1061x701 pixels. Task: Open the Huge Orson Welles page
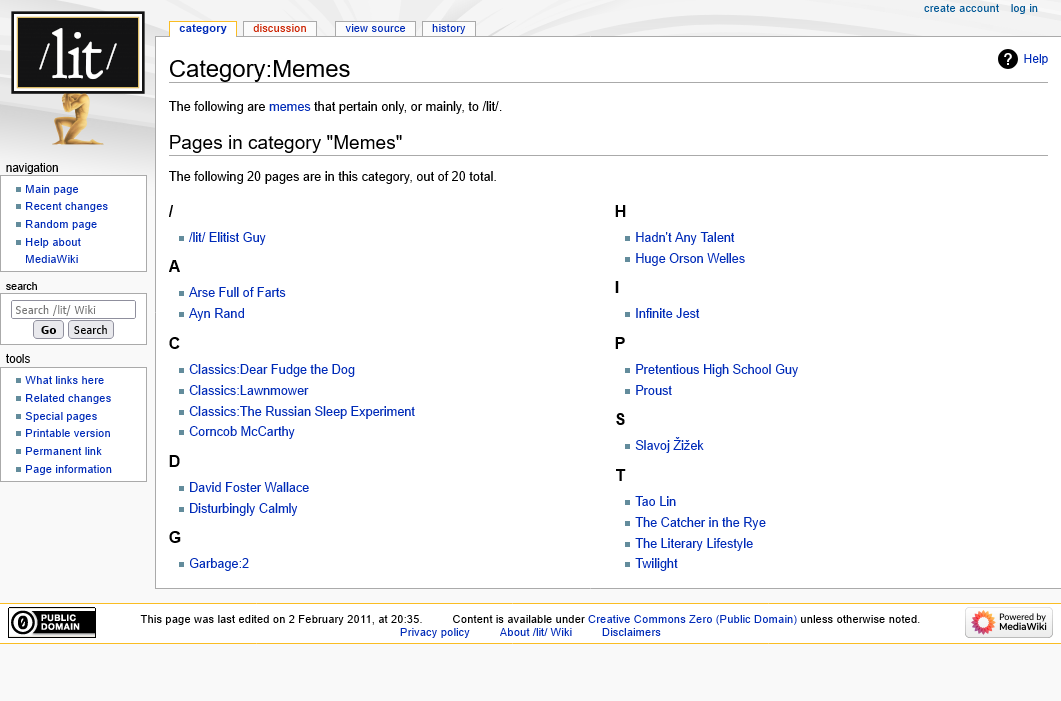[690, 258]
